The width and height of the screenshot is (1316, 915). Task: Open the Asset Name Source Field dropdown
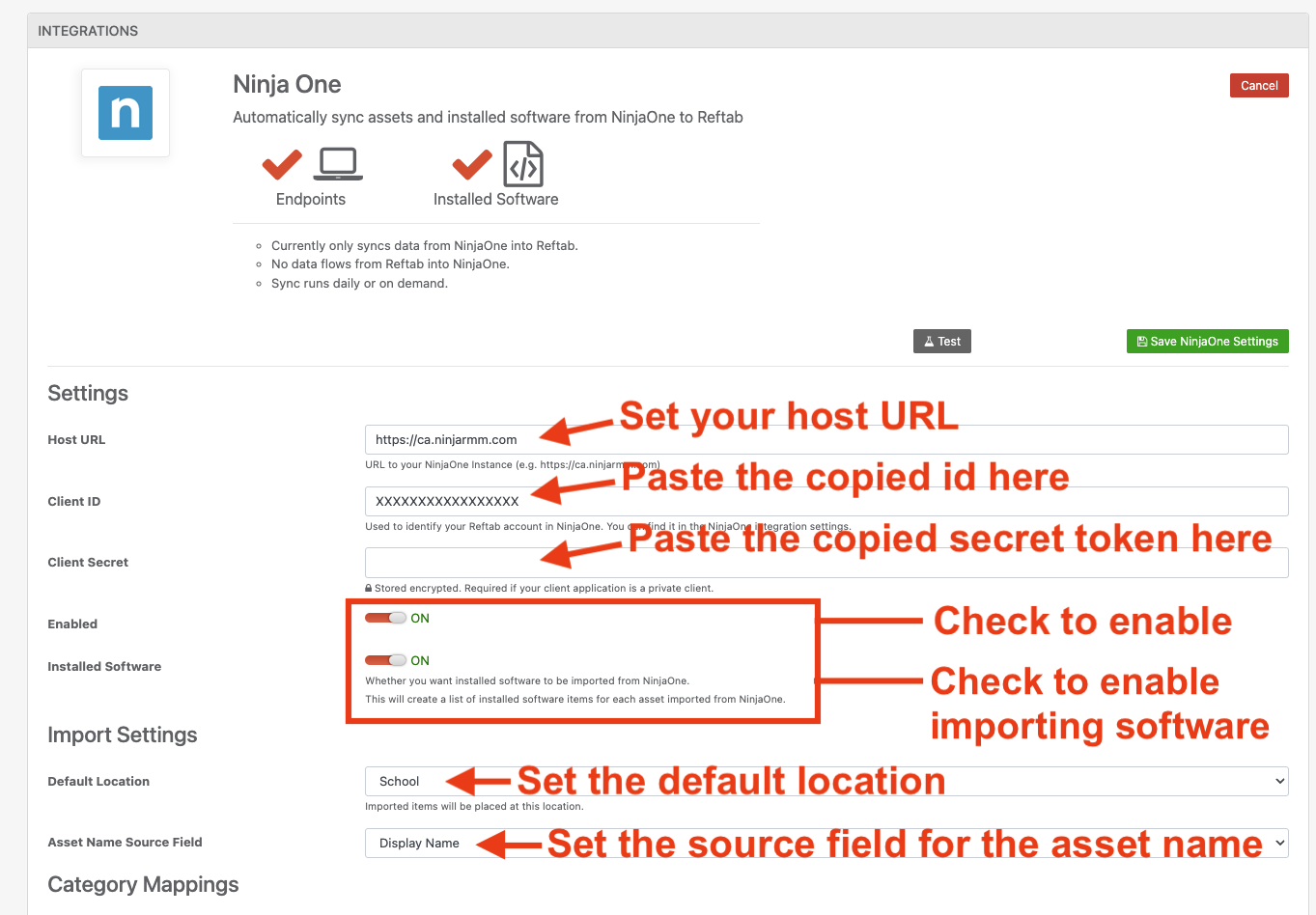[x=826, y=843]
